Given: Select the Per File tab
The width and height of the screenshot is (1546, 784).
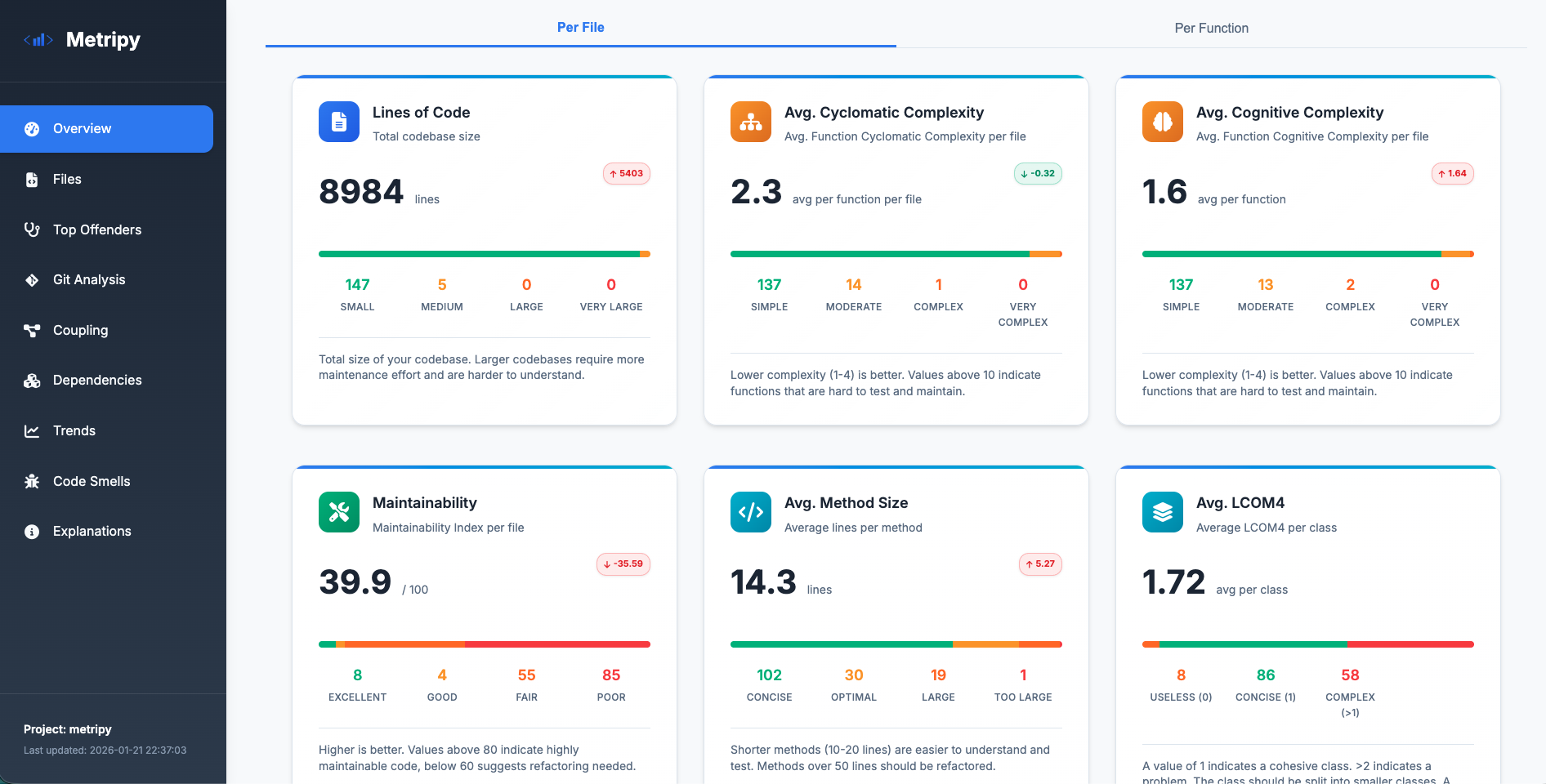Looking at the screenshot, I should pyautogui.click(x=580, y=28).
